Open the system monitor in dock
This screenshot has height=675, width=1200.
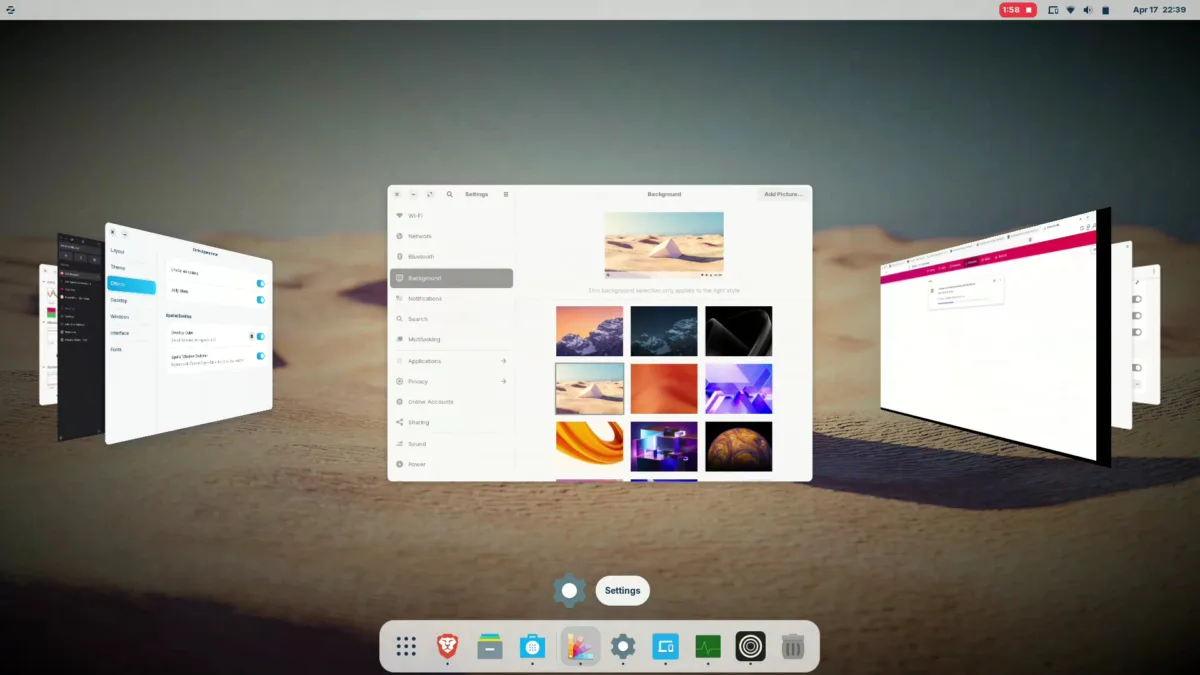(708, 647)
